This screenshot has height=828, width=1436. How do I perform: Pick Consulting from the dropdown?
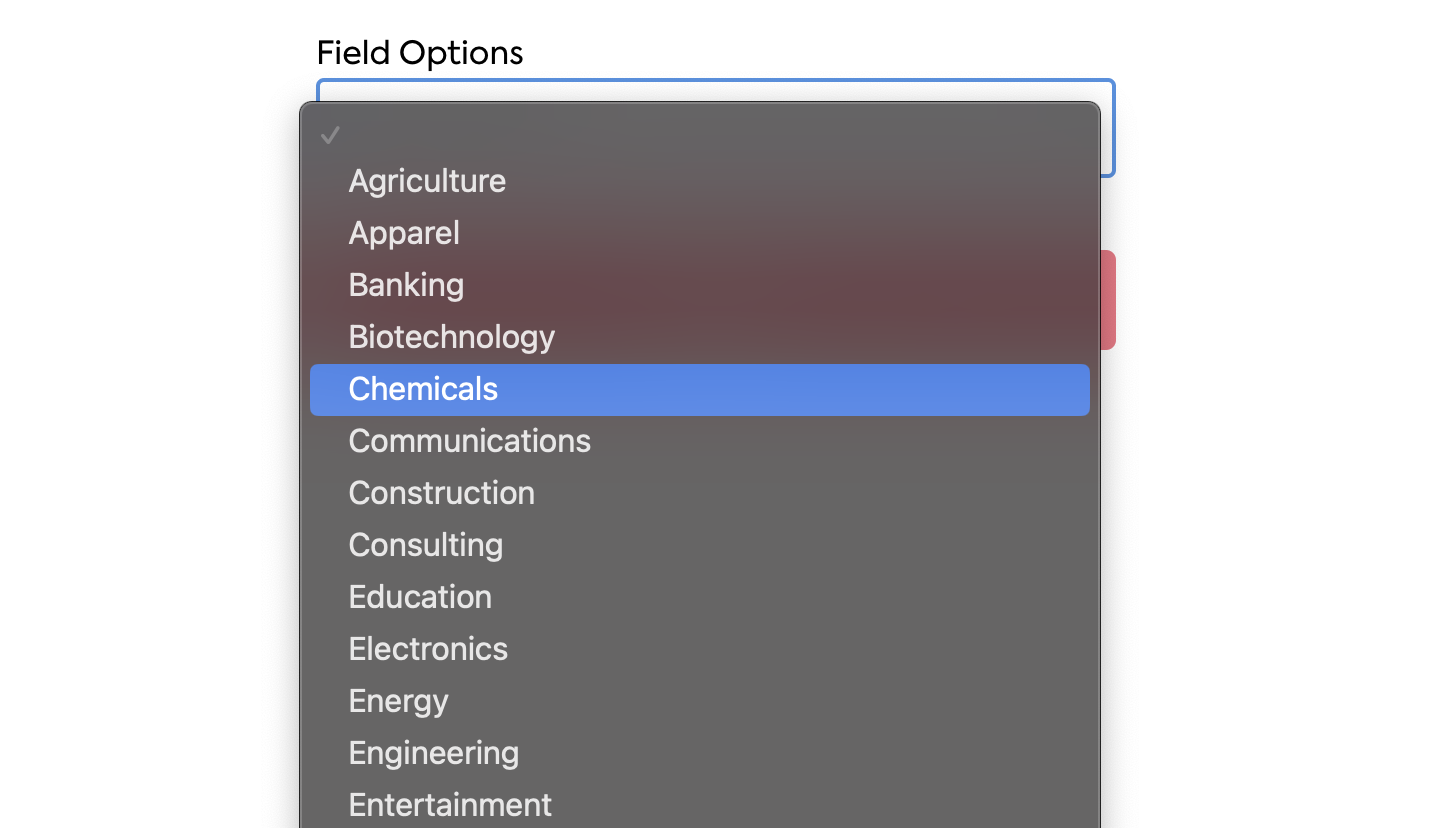[425, 545]
